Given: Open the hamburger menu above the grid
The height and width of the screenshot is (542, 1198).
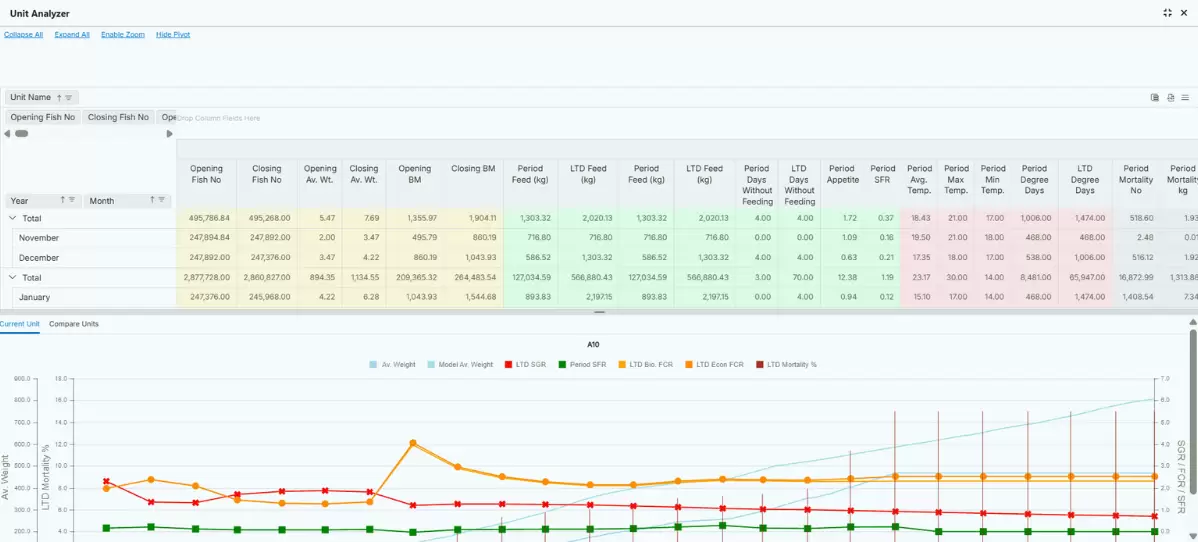Looking at the screenshot, I should click(1185, 98).
